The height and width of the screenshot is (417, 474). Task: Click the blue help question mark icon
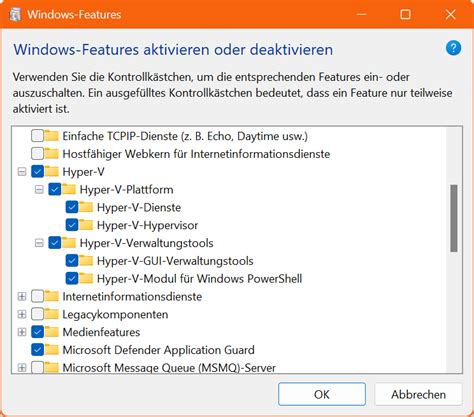click(453, 48)
